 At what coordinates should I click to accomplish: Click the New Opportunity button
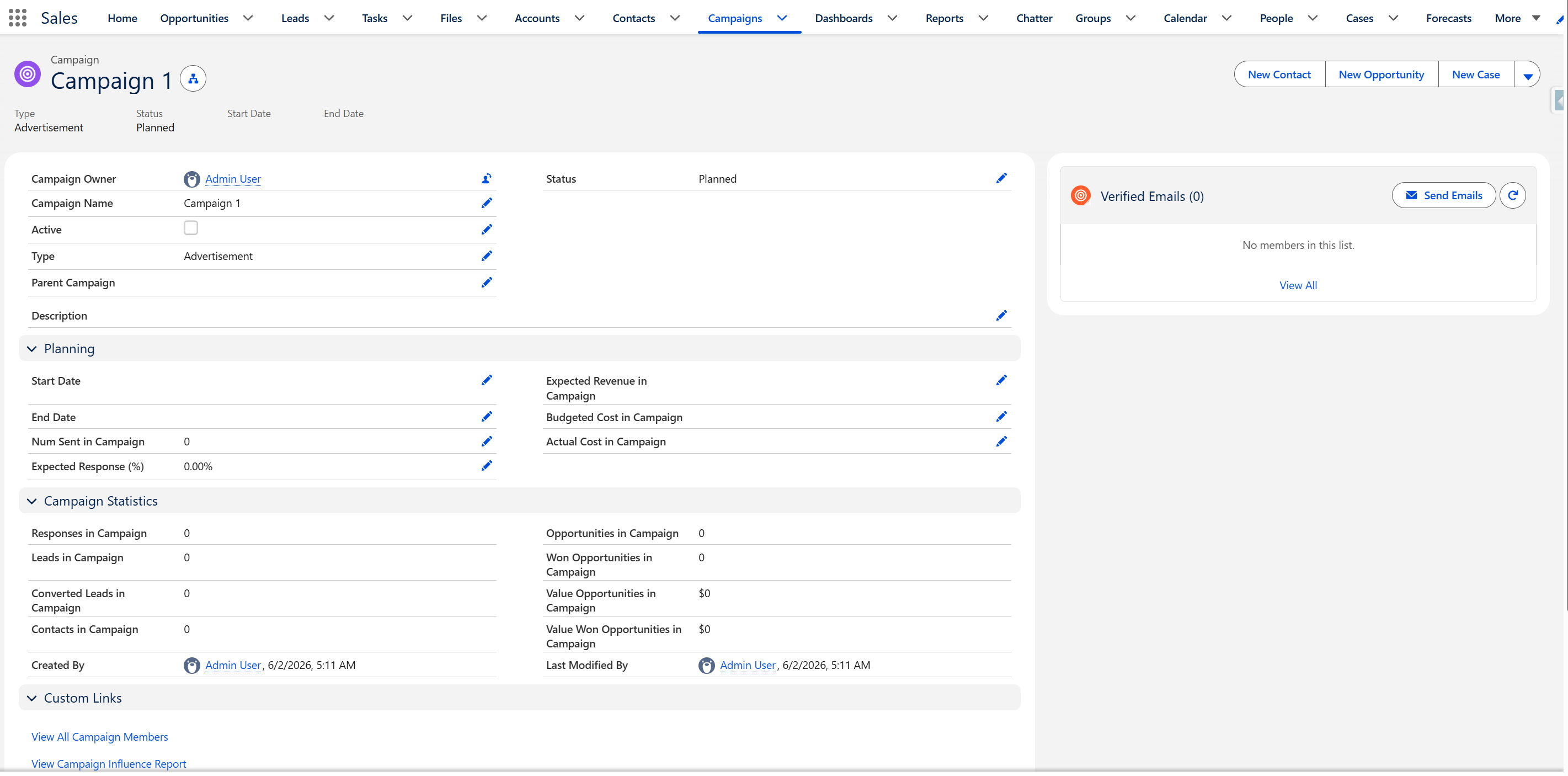pos(1382,75)
